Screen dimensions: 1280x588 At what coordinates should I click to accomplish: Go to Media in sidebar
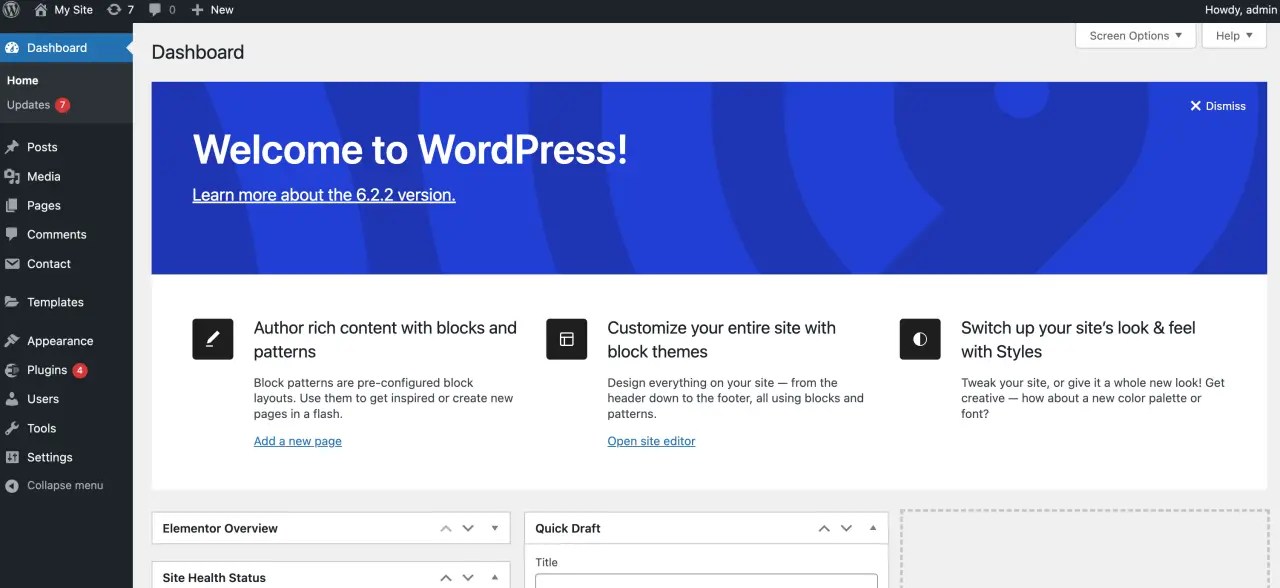tap(44, 176)
